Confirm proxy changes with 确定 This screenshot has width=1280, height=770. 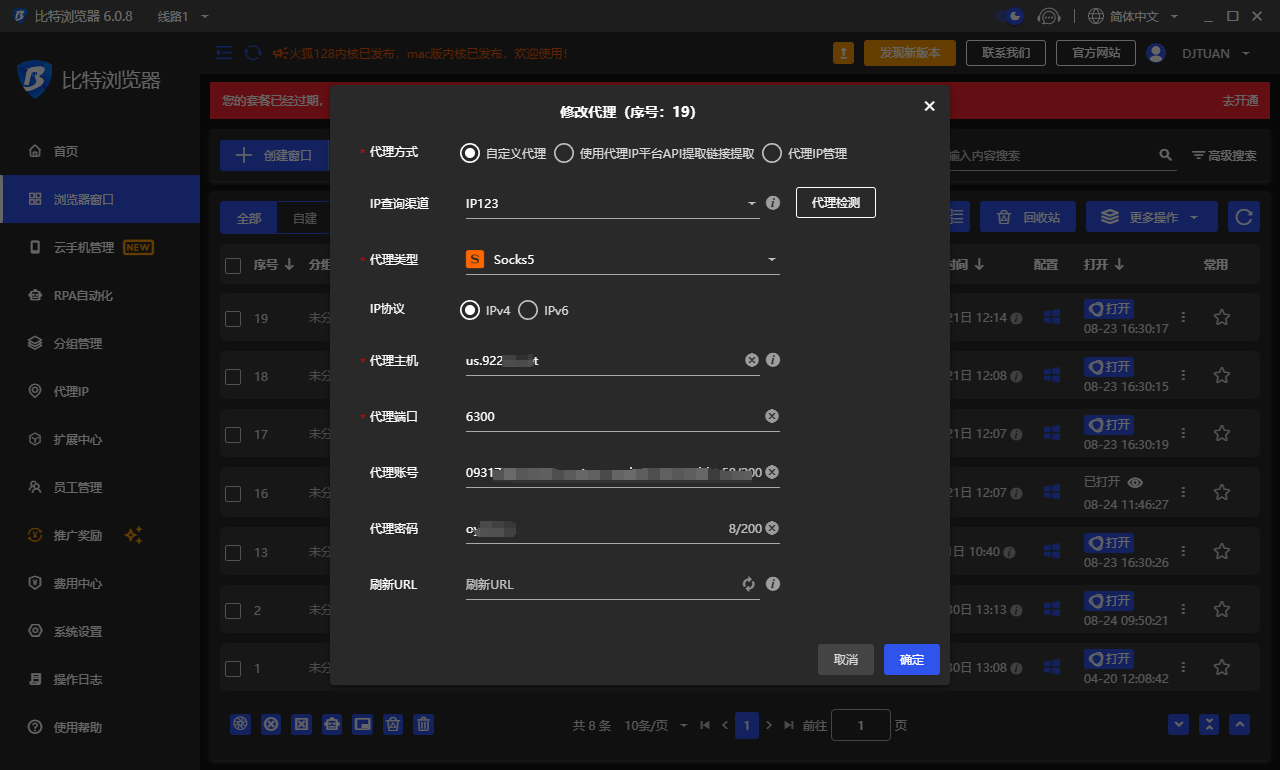[912, 660]
